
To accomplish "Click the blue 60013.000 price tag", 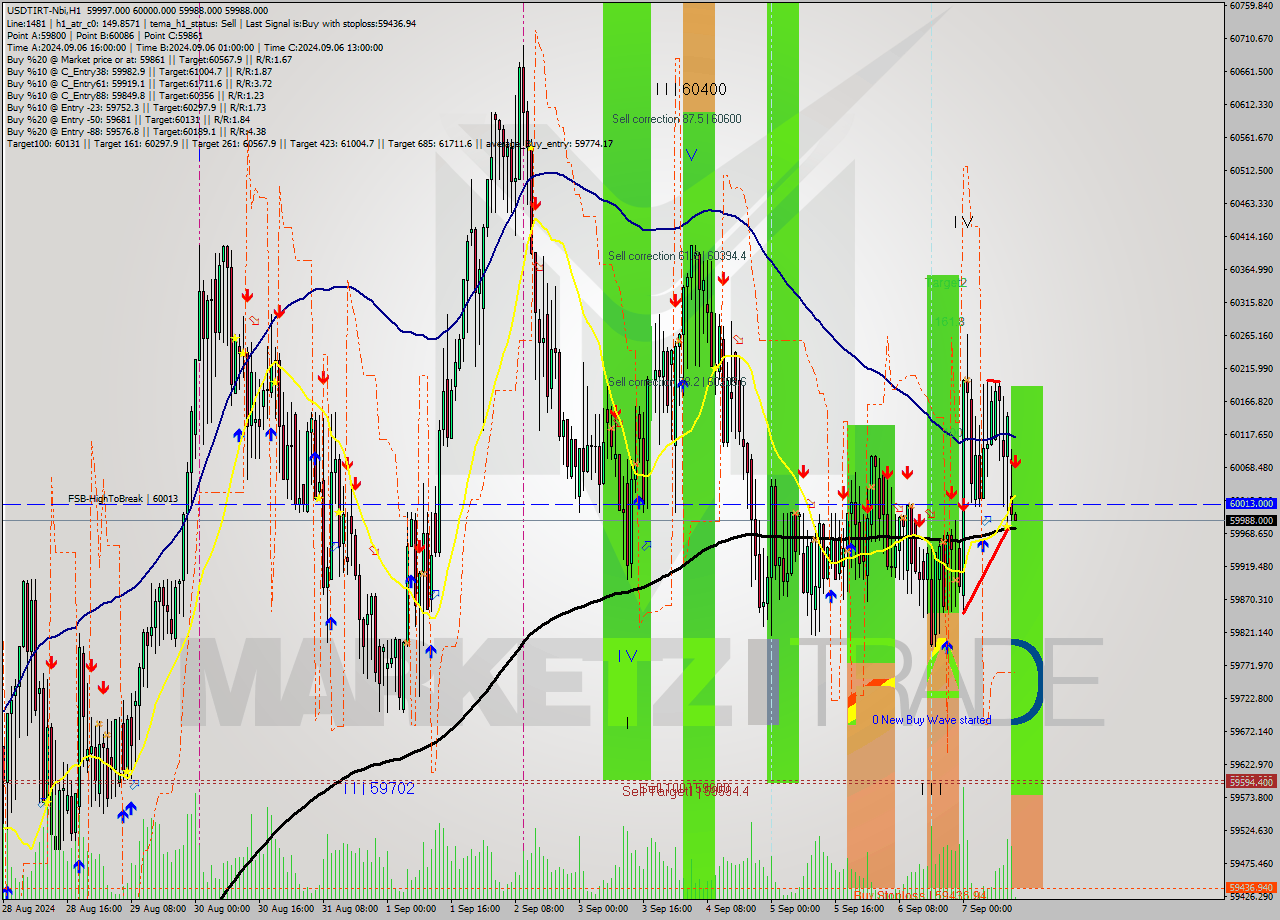I will coord(1251,504).
